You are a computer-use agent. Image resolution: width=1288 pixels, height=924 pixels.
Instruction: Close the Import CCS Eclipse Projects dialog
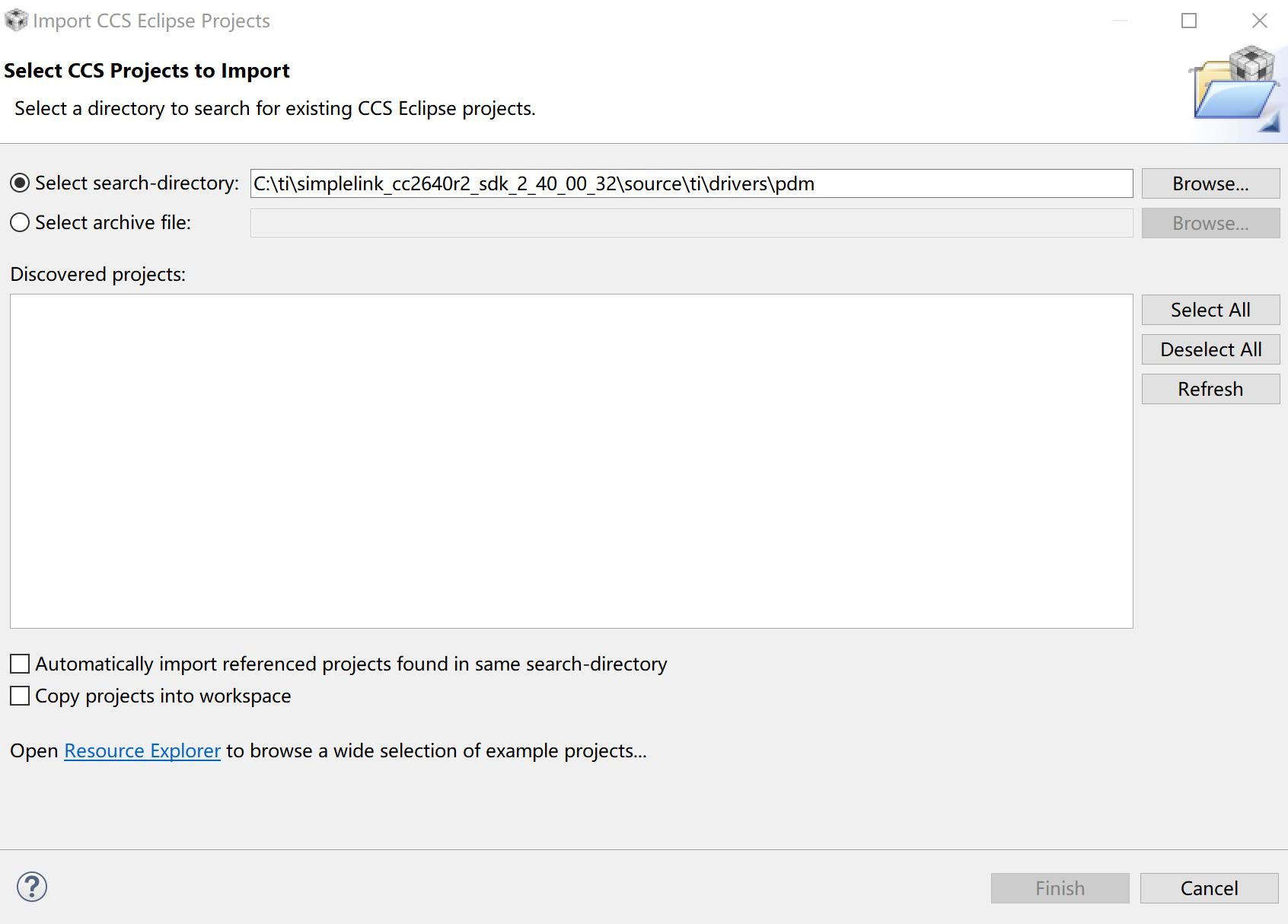(1260, 21)
